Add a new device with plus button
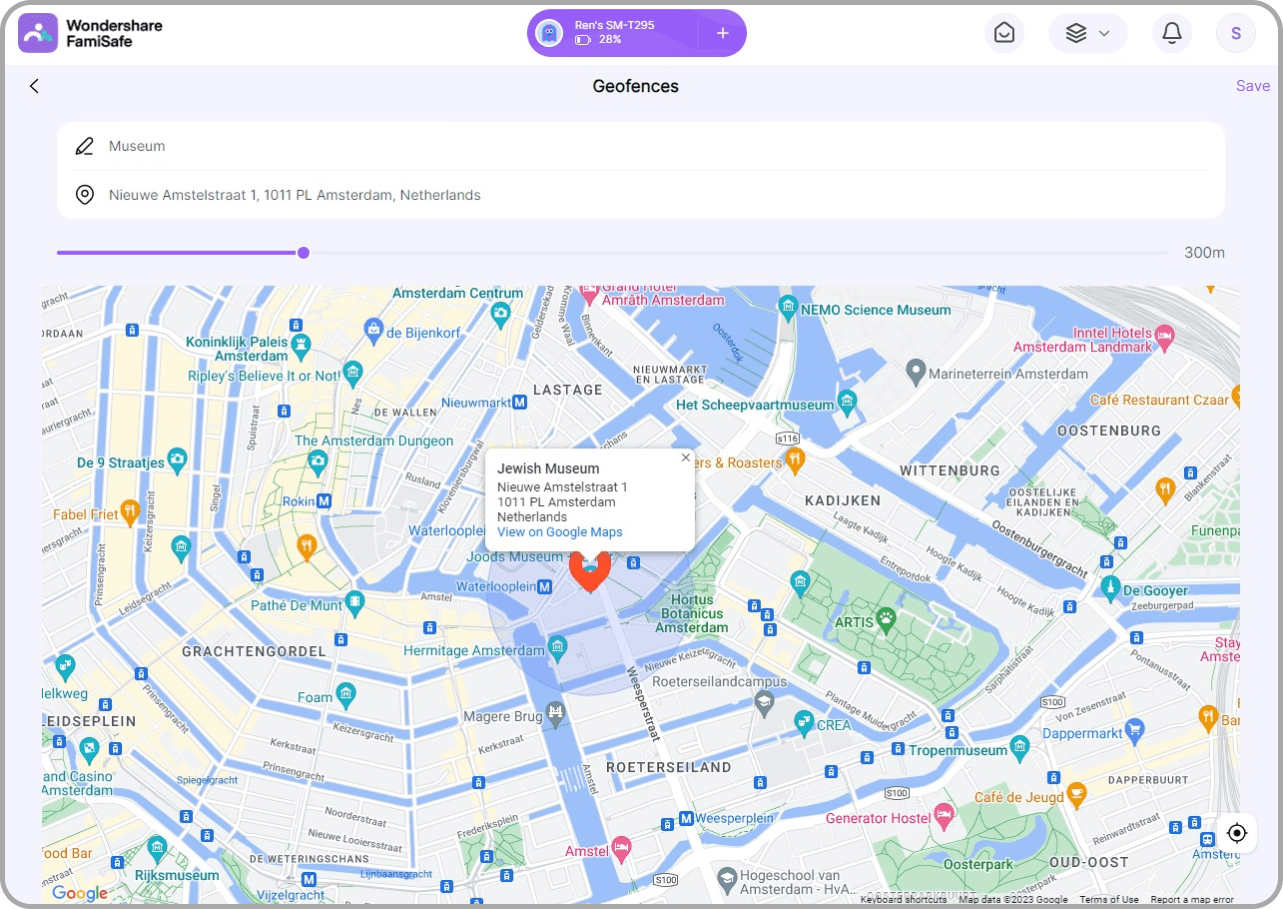The image size is (1283, 909). tap(723, 33)
